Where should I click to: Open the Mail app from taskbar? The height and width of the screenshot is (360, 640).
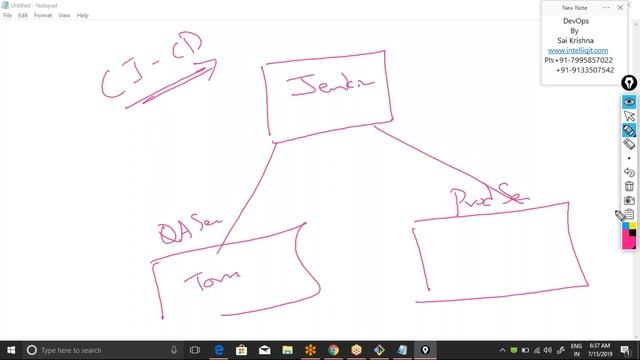point(264,350)
